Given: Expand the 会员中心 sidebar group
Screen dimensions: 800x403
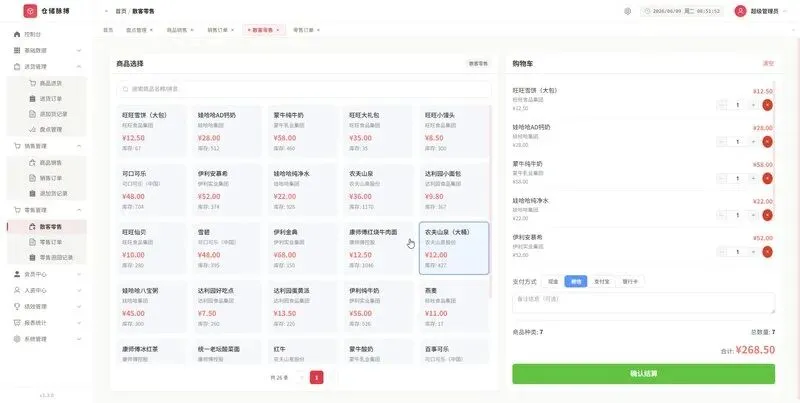Looking at the screenshot, I should point(79,274).
